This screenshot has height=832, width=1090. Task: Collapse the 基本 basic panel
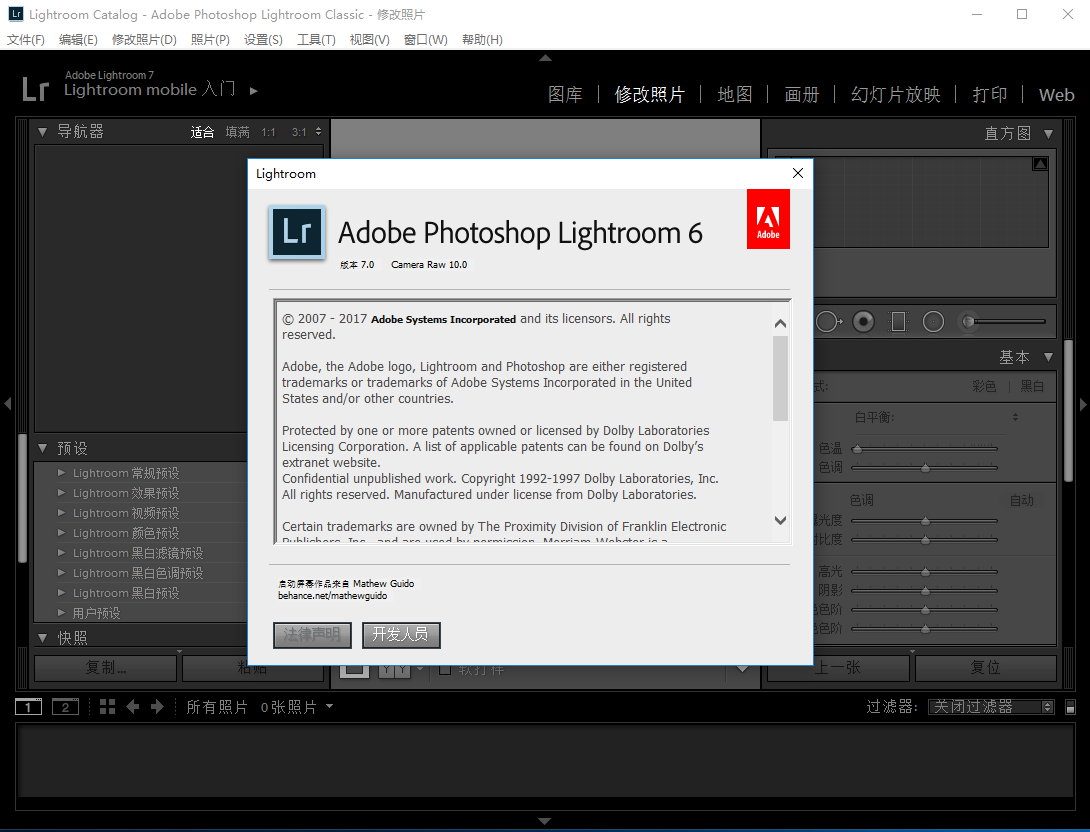pos(1048,357)
